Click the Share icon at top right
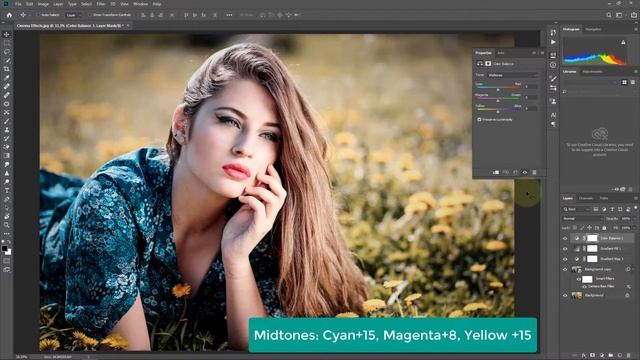The width and height of the screenshot is (640, 360). coord(634,15)
